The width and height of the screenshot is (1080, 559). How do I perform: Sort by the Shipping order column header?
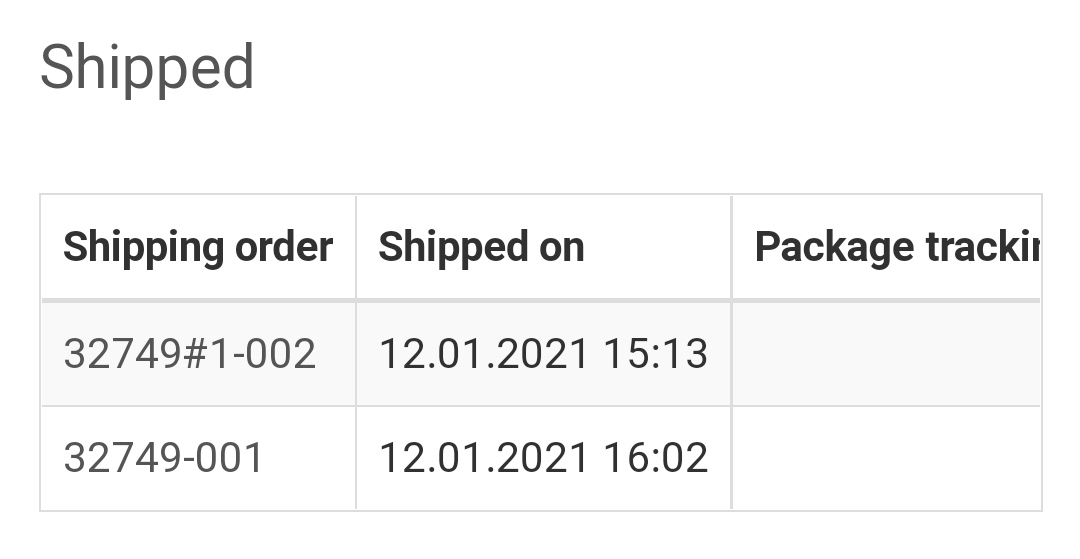pyautogui.click(x=198, y=247)
